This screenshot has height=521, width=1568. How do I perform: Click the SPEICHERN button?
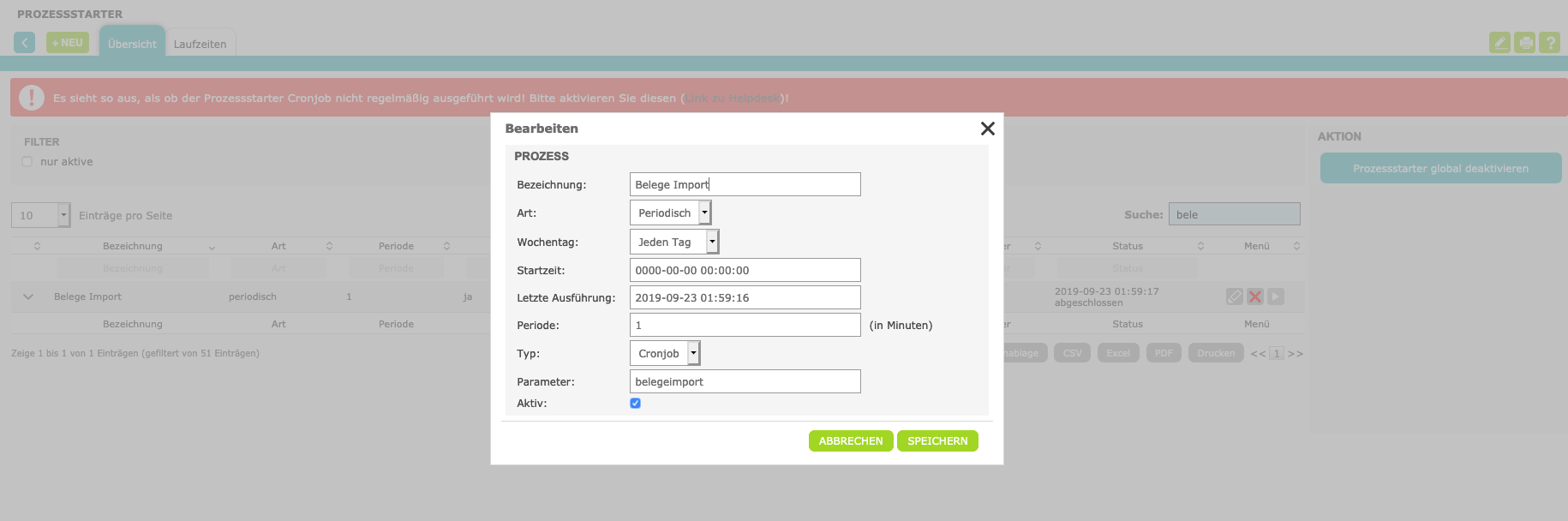937,440
